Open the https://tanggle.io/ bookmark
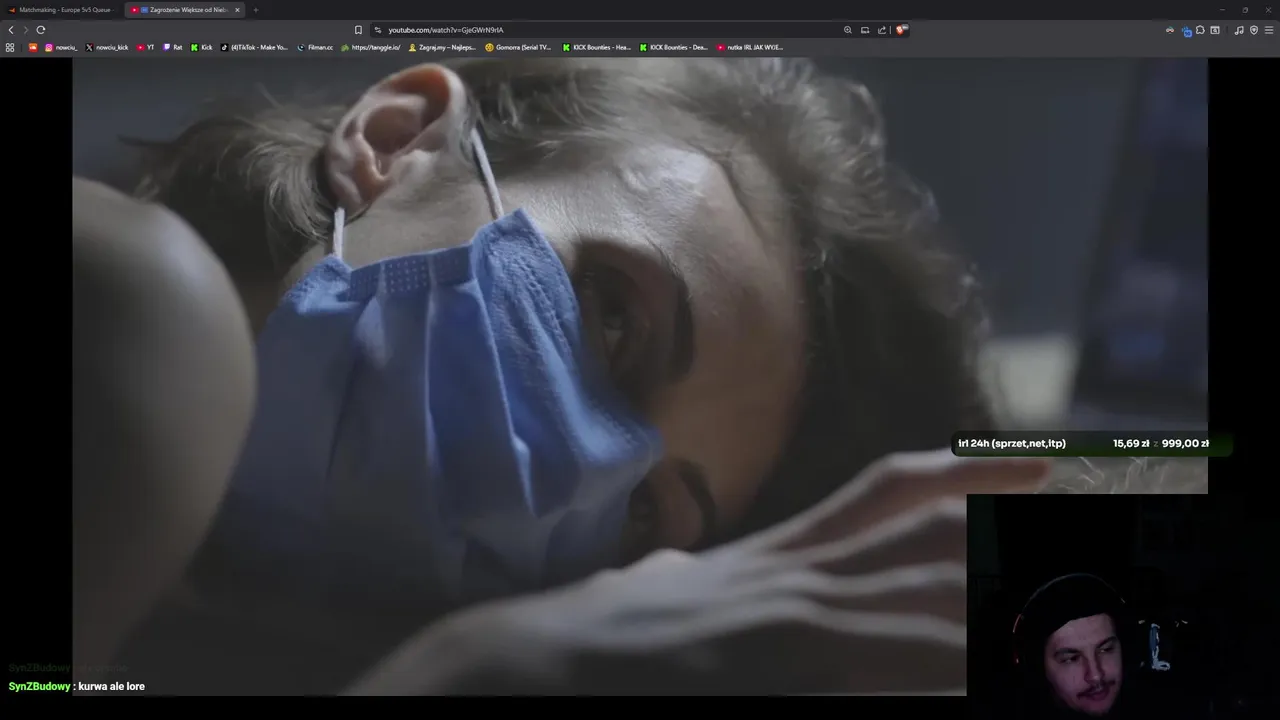1280x720 pixels. pos(371,47)
